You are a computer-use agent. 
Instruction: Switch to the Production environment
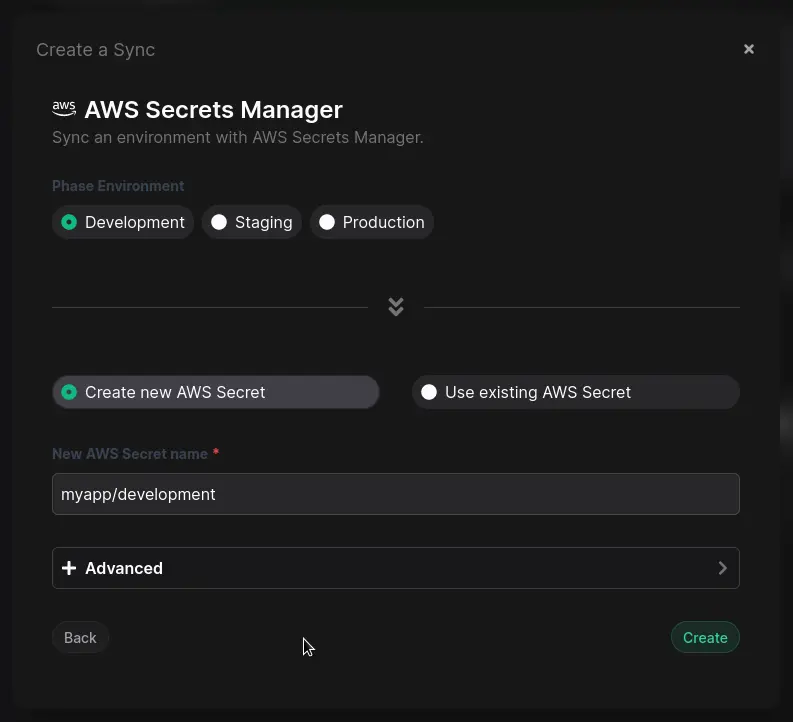coord(372,222)
